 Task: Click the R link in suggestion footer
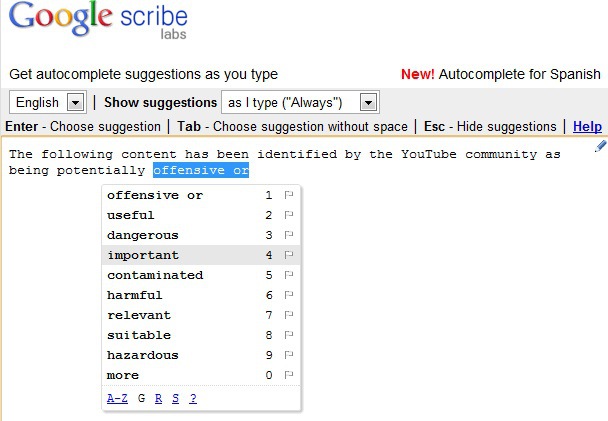[x=158, y=398]
